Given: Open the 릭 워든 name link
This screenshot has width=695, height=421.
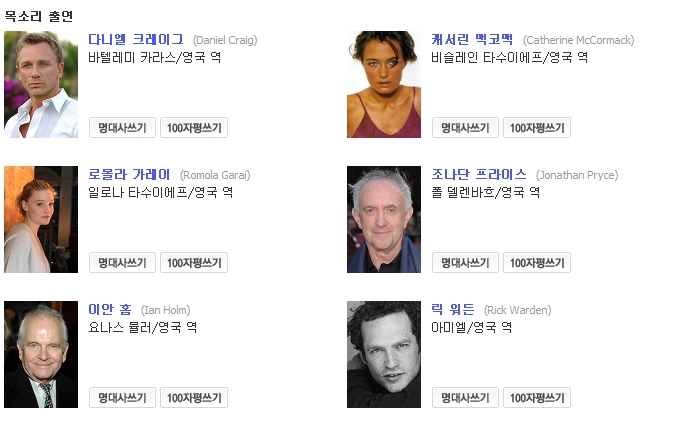Looking at the screenshot, I should (x=453, y=309).
